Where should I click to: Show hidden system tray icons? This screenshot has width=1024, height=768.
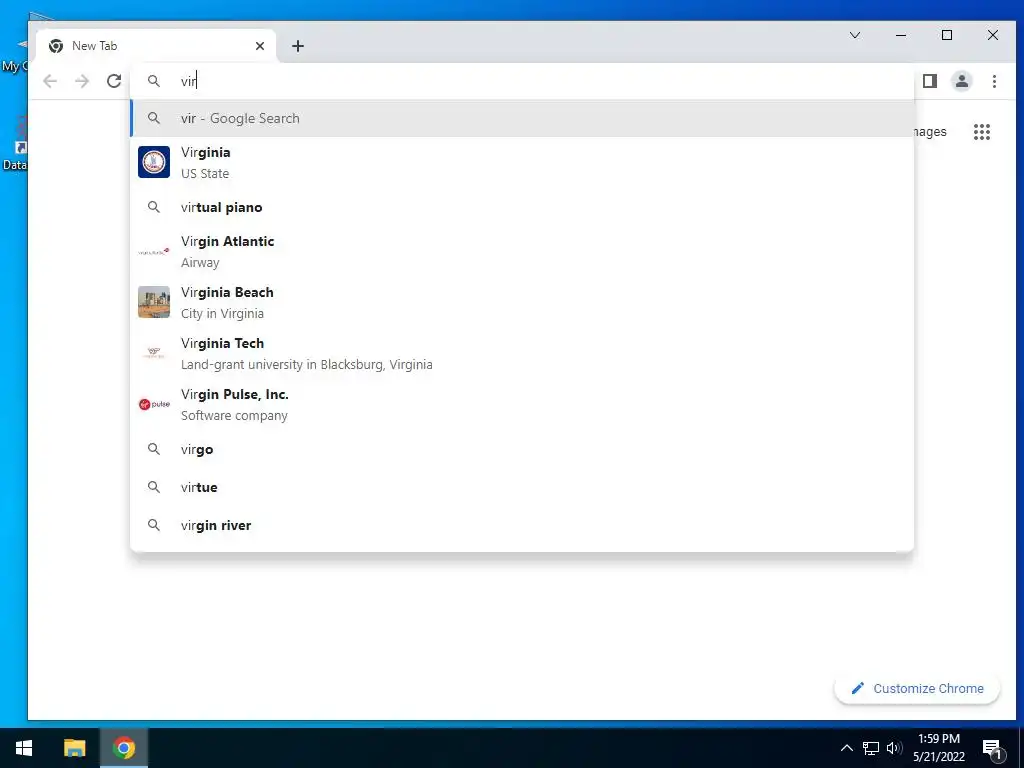coord(846,748)
